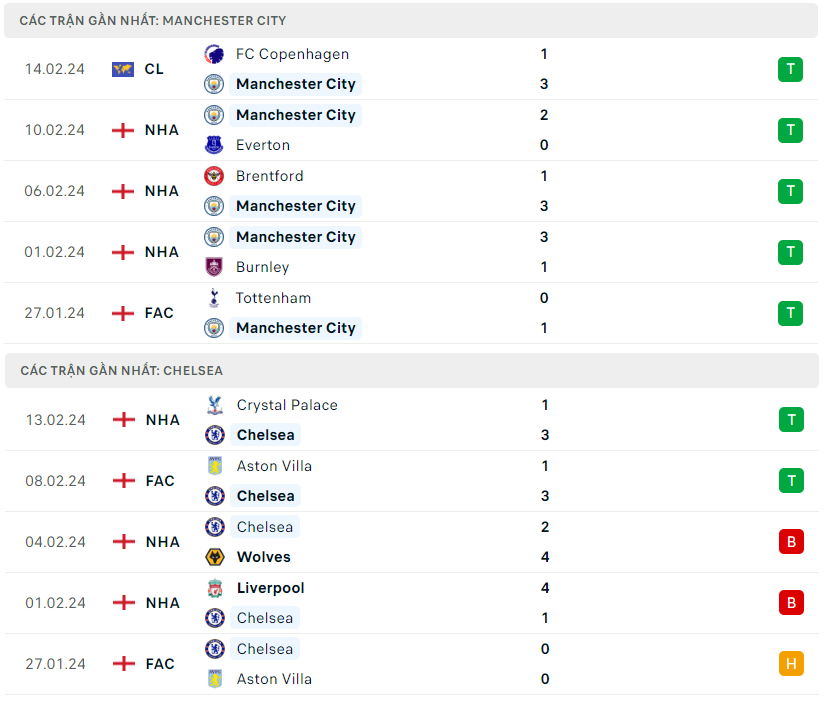Click the Liverpool club crest
This screenshot has height=701, width=824.
215,588
